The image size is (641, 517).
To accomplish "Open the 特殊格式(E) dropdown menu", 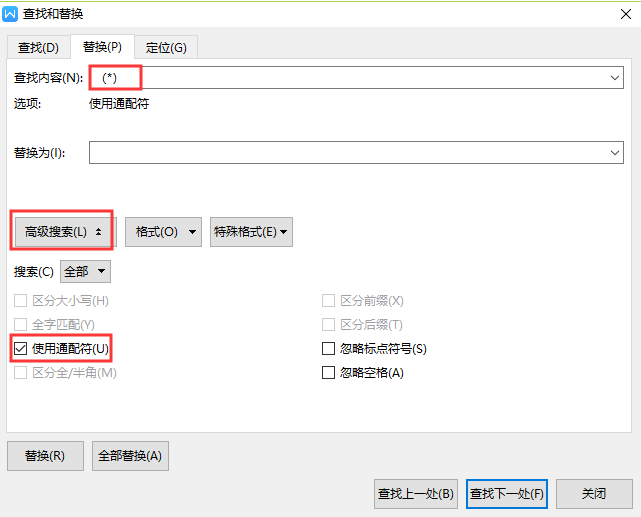I will tap(251, 232).
